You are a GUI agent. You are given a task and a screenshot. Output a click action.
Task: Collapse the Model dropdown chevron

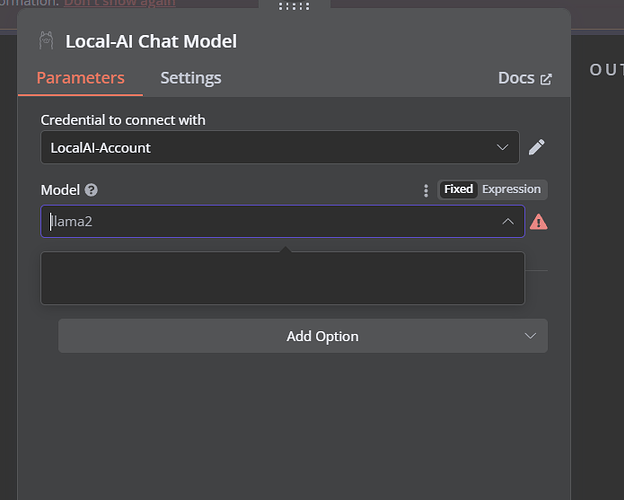(508, 221)
